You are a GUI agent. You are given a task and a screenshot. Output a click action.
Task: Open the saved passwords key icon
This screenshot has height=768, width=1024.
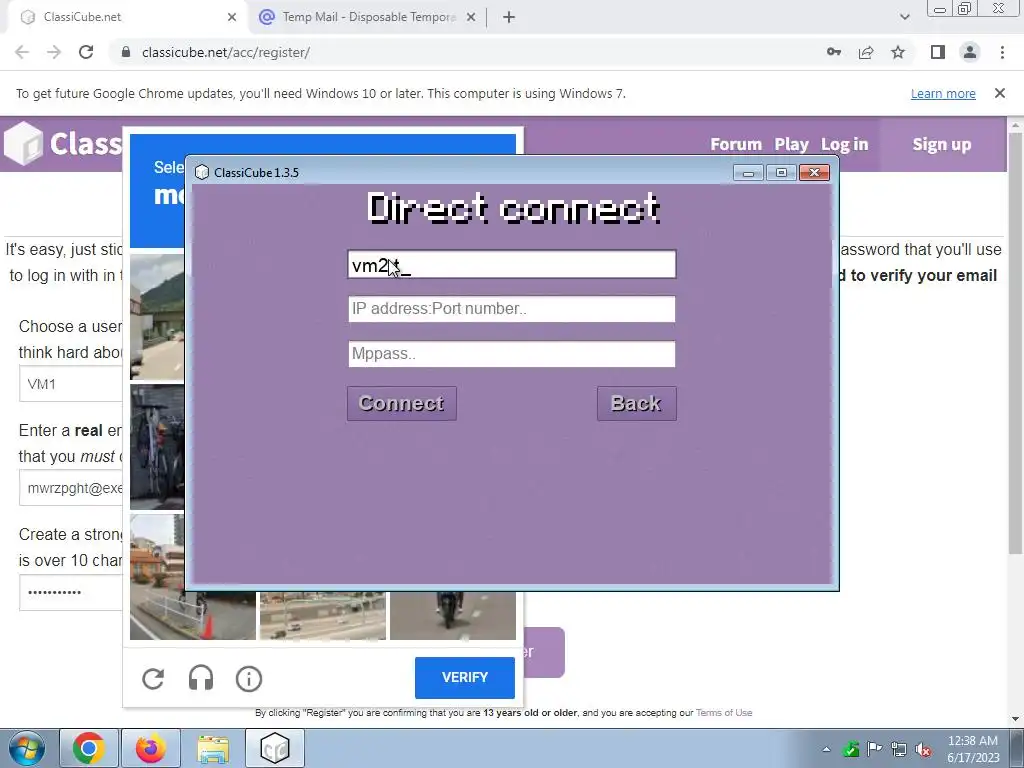click(x=833, y=52)
